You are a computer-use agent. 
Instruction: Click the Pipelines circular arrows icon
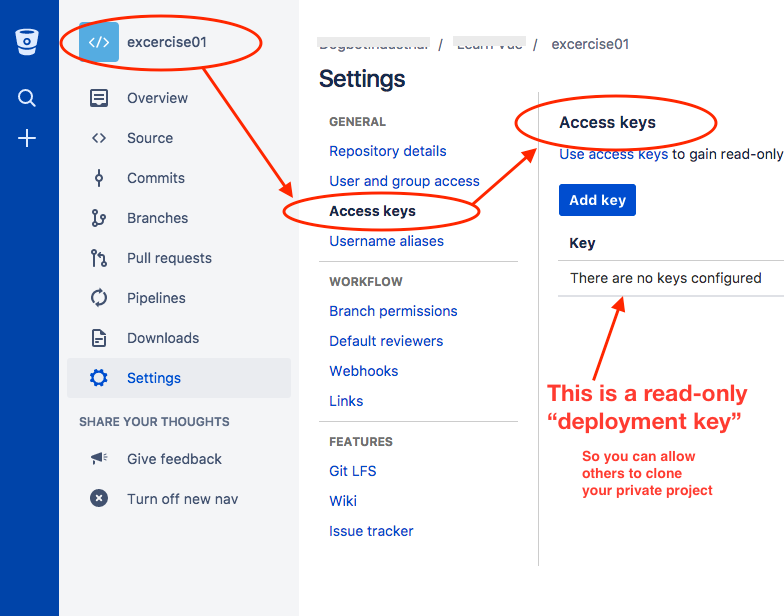coord(98,298)
